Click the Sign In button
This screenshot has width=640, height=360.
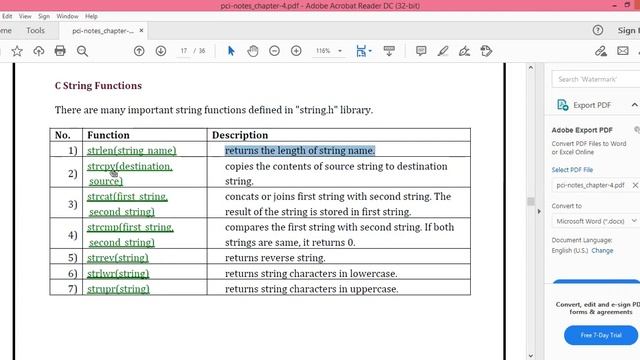pos(629,30)
